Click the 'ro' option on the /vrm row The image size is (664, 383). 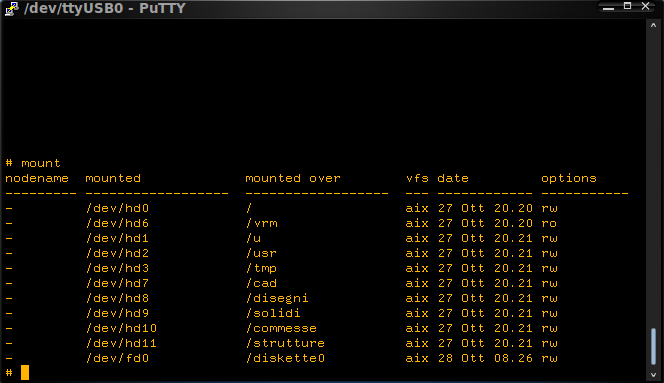(x=549, y=223)
